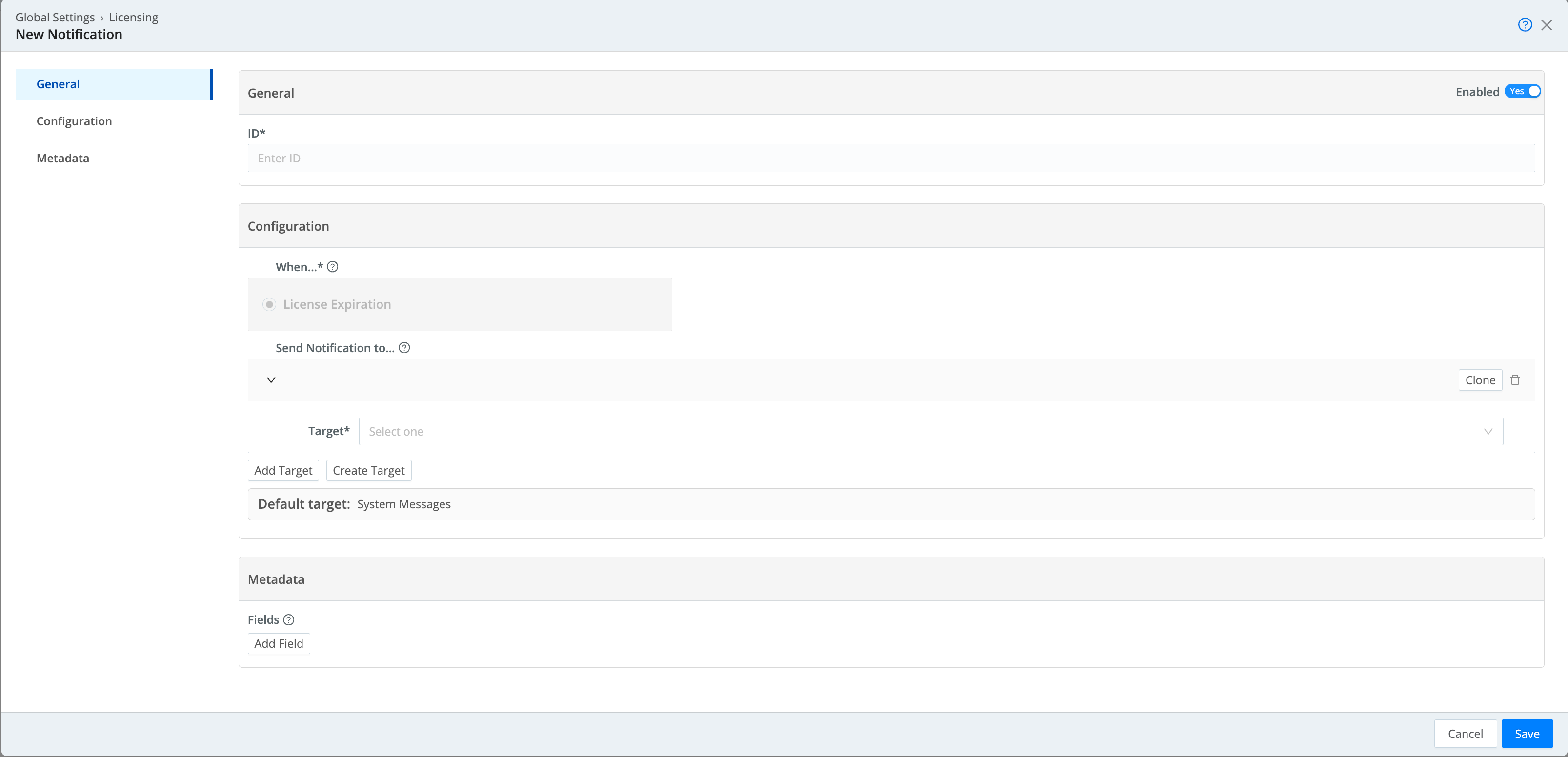Add a field under Metadata
This screenshot has height=757, width=1568.
pos(278,643)
